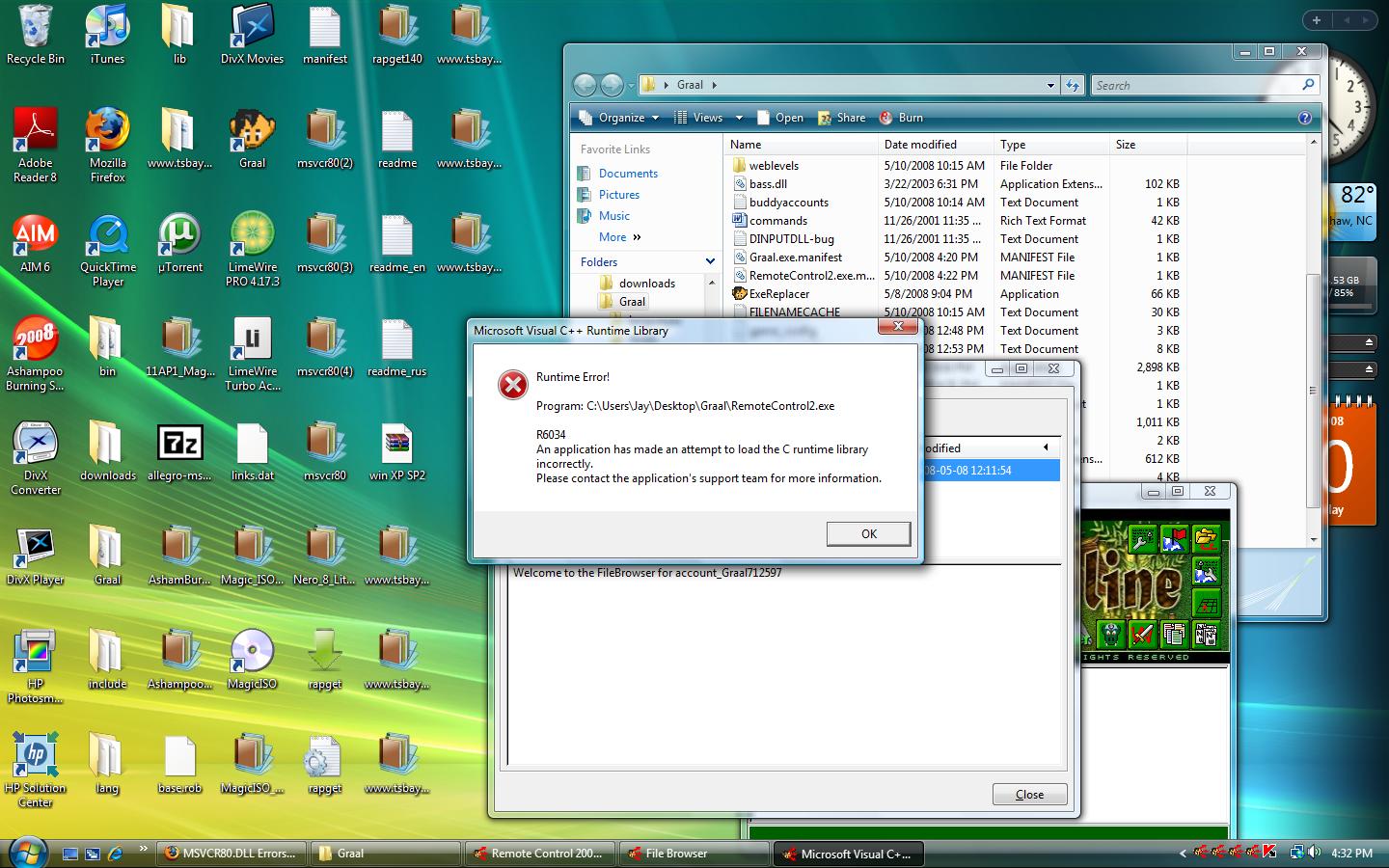Select the sword icon in Remote Control
The height and width of the screenshot is (868, 1389).
1142,634
